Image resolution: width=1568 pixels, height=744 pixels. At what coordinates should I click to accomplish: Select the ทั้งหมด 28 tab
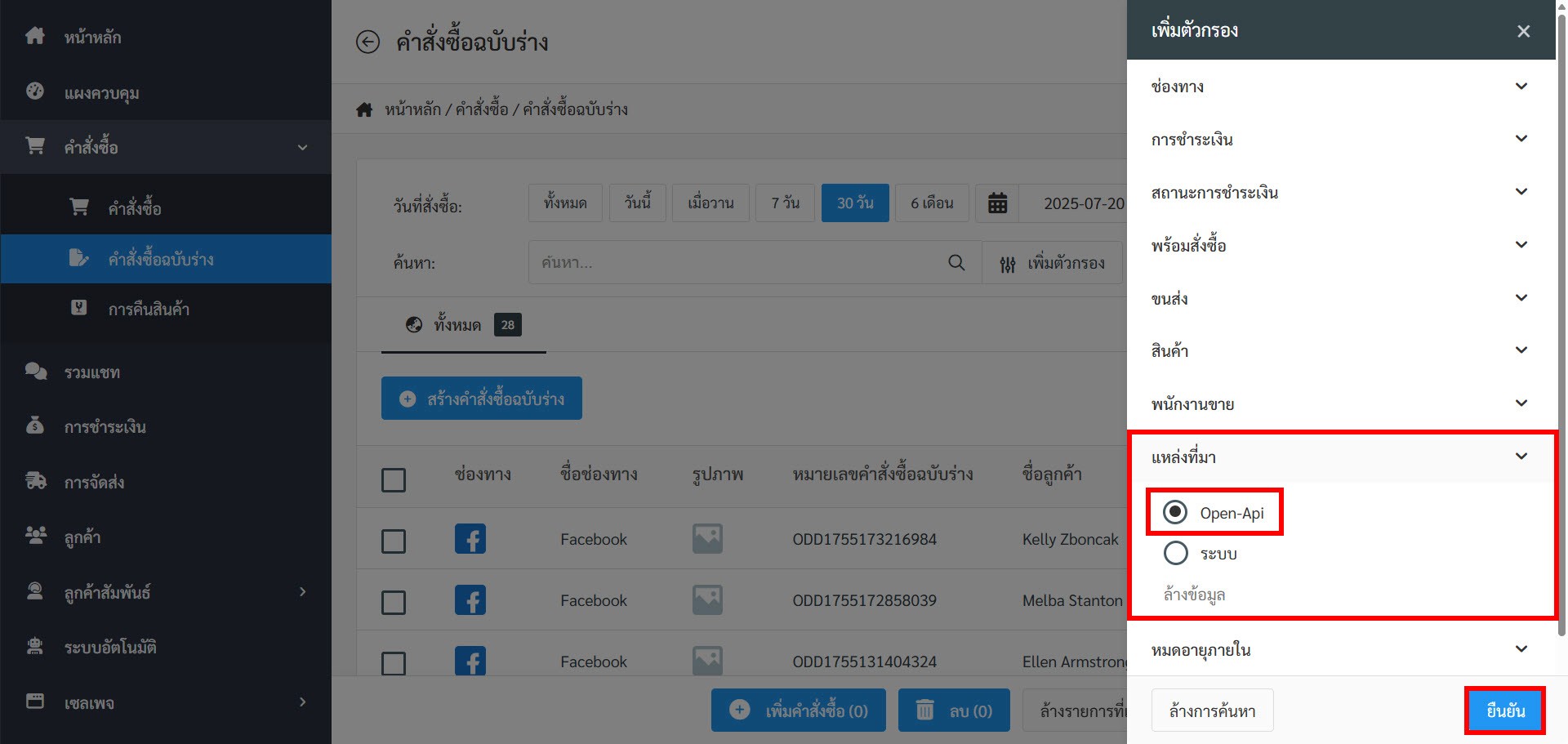[463, 325]
